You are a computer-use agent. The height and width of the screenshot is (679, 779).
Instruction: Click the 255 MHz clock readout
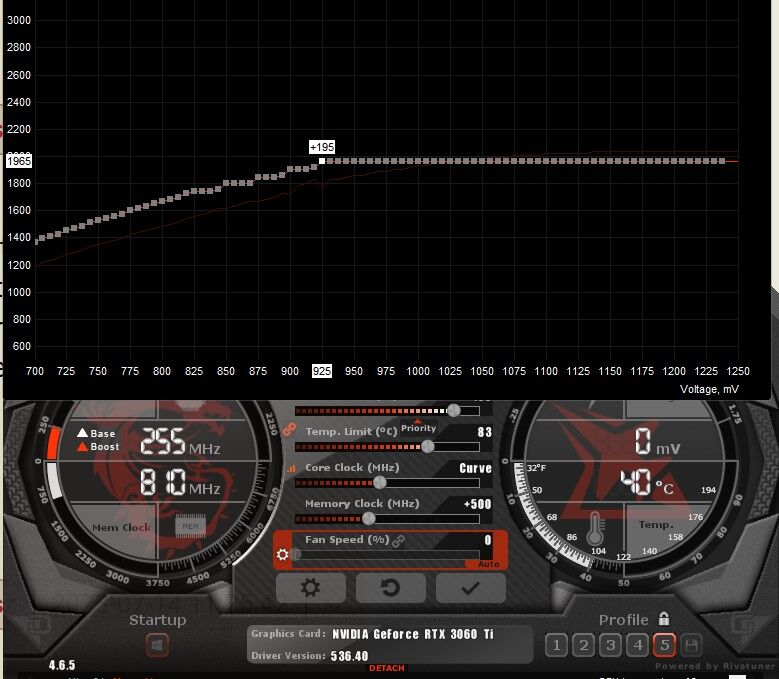(180, 442)
